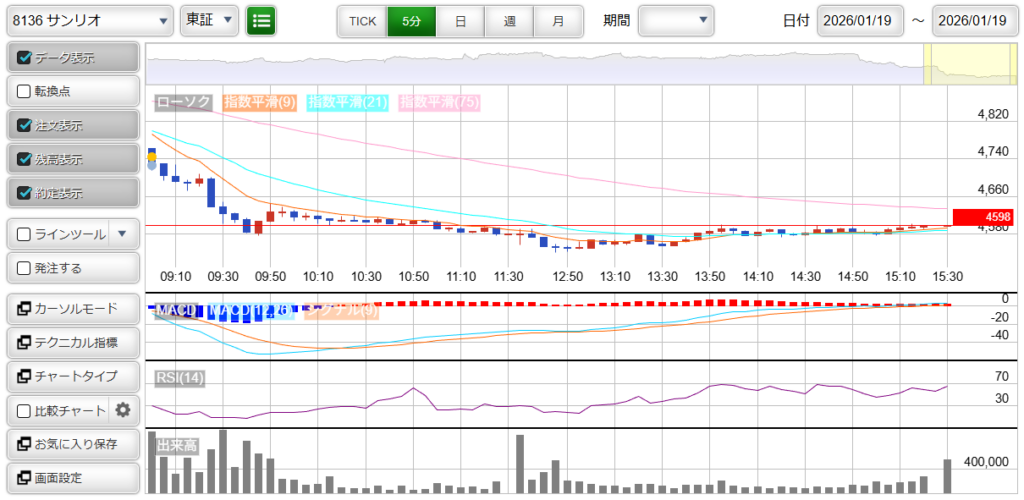The height and width of the screenshot is (500, 1024).
Task: Click お気に入り保存 to save favorite
Action: click(x=71, y=444)
